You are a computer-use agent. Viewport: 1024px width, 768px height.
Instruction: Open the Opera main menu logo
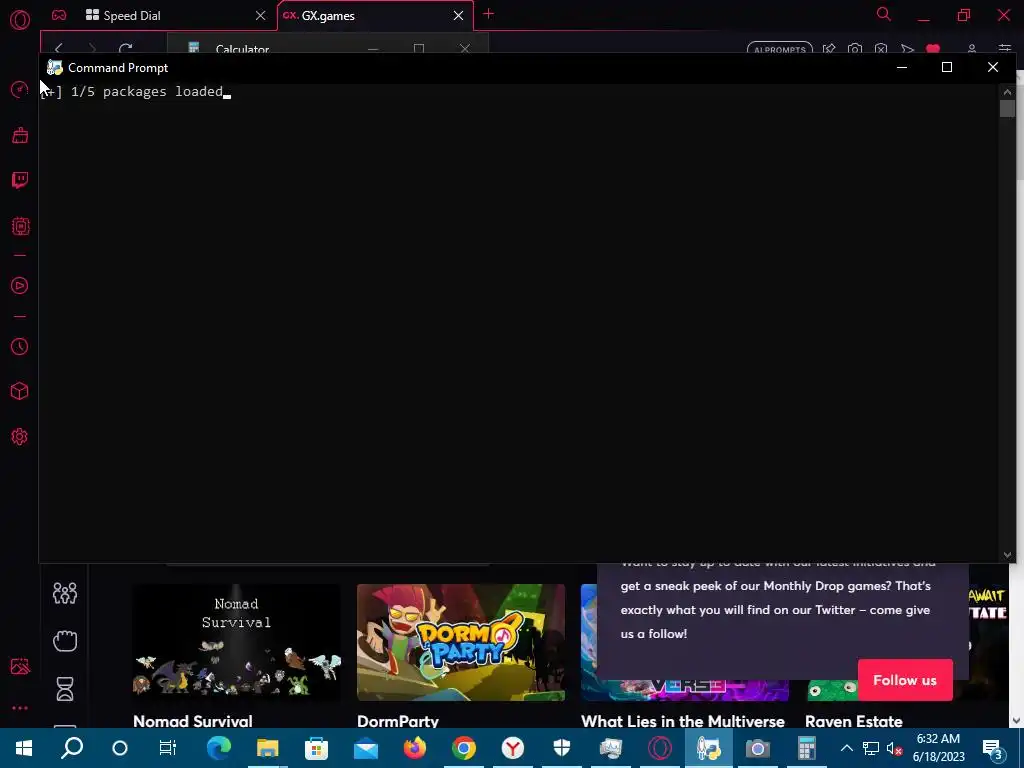20,20
